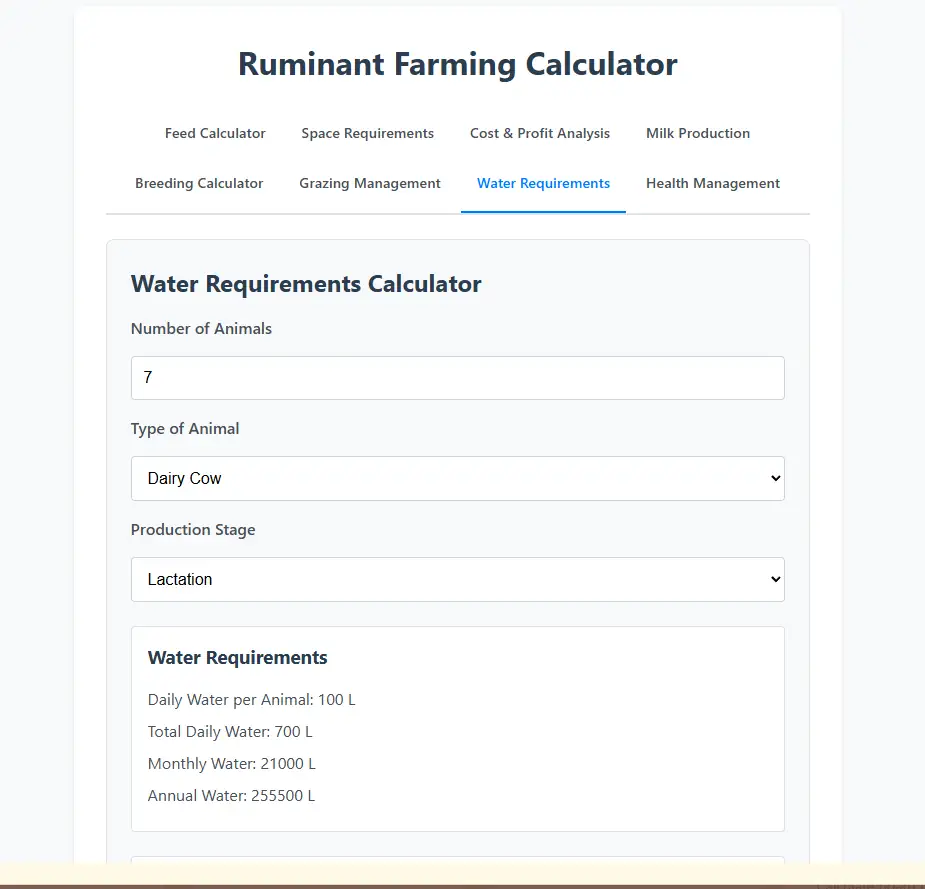Open the Type of Animal dropdown
This screenshot has height=889, width=925.
coord(458,478)
